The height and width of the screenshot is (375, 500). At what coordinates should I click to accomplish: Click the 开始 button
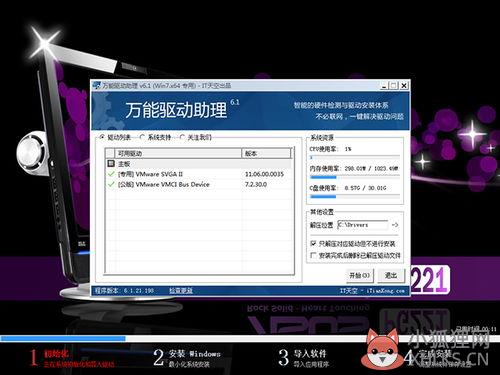click(x=359, y=276)
